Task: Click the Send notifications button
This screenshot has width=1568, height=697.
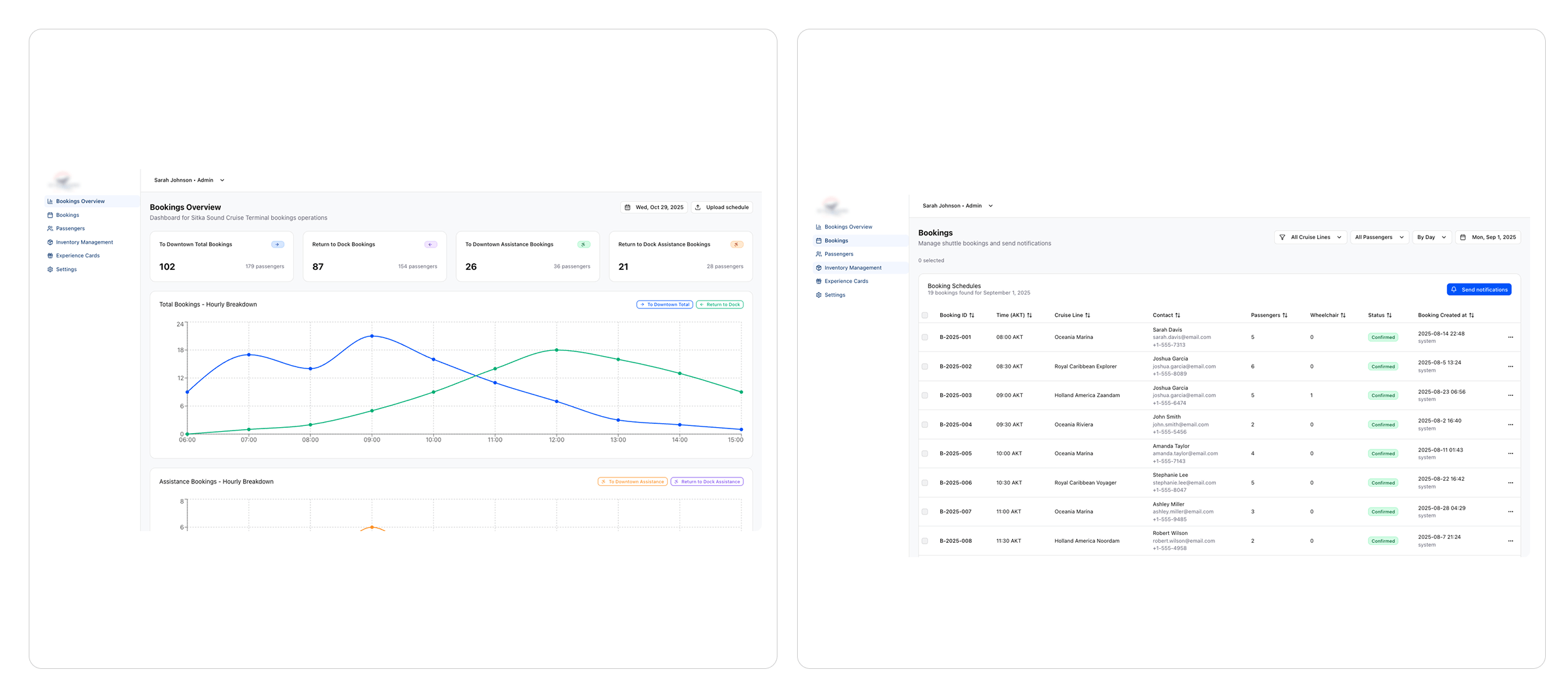Action: click(x=1478, y=289)
